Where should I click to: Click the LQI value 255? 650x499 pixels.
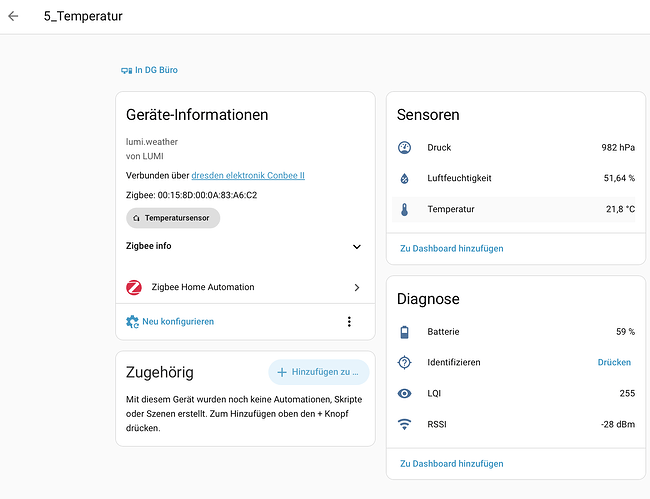point(627,393)
